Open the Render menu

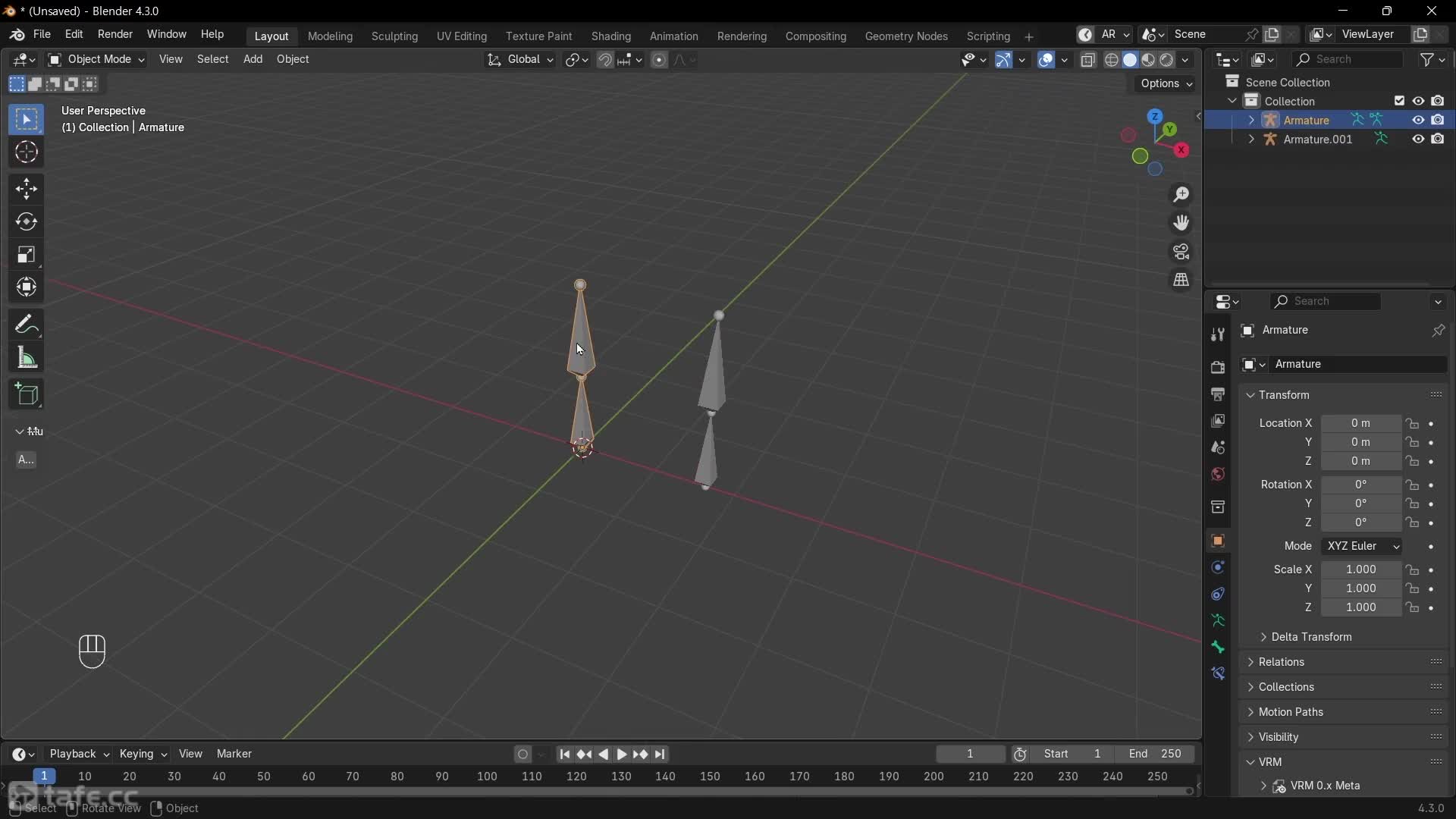click(x=115, y=35)
